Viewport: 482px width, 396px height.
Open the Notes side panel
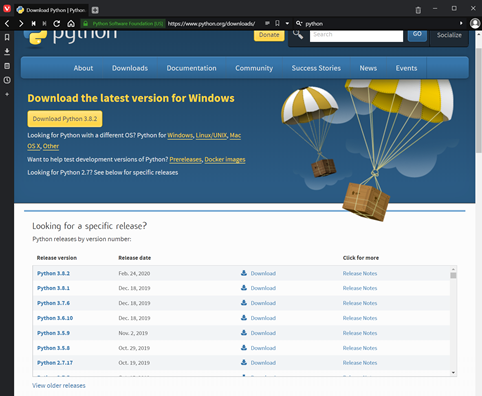[7, 66]
